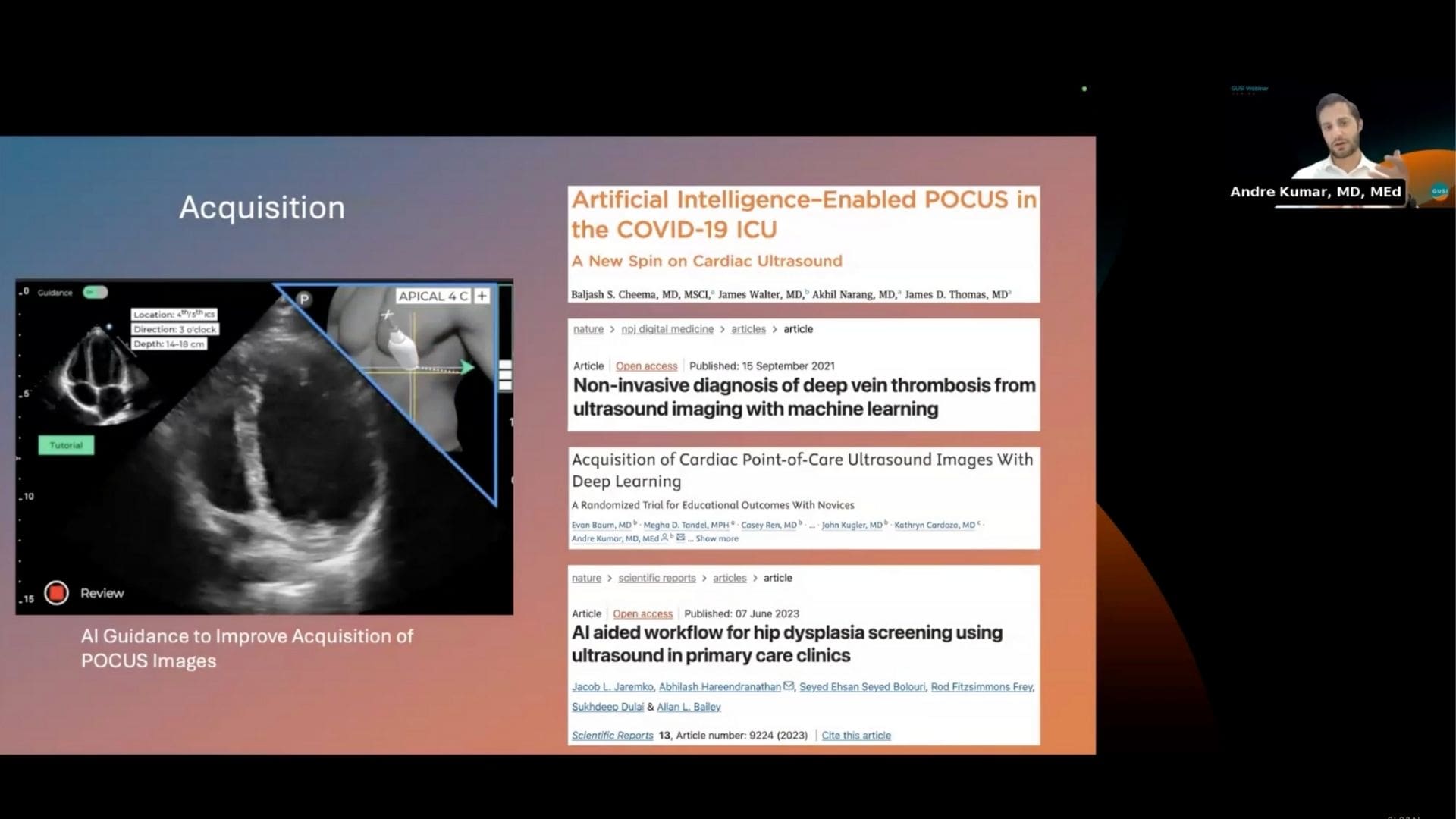Go to the scientific reports breadcrumb
Screen dimensions: 1456x819
coord(656,578)
